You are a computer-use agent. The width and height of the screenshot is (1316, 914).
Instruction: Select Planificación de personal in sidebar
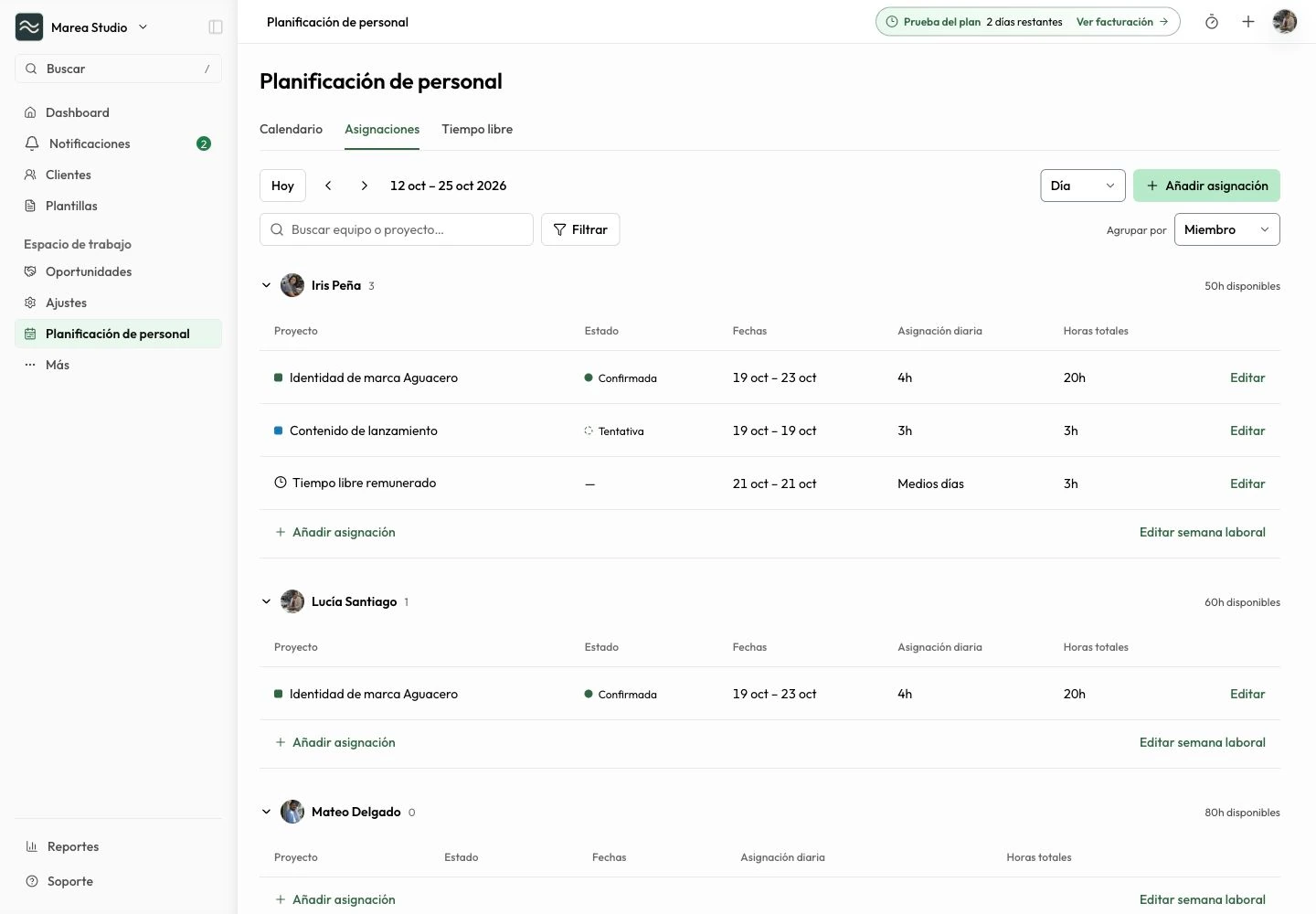pyautogui.click(x=118, y=334)
